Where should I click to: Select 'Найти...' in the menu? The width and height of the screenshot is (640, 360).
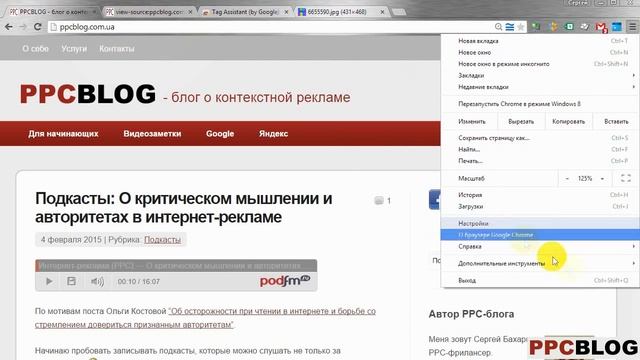tap(540, 149)
